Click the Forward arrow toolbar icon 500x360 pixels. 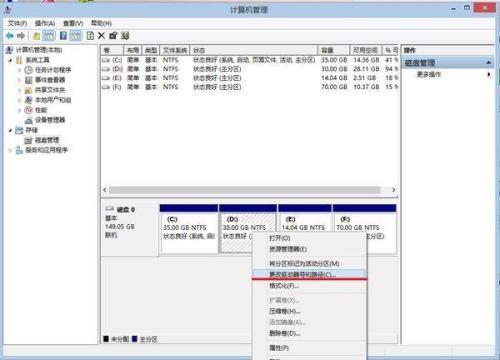pos(21,36)
